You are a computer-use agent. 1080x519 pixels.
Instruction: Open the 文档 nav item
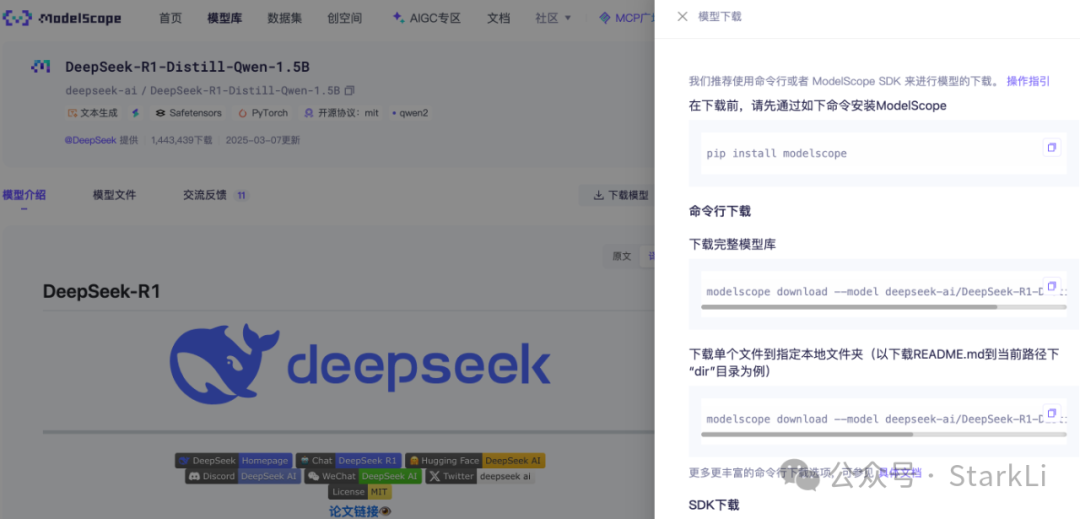click(x=498, y=19)
